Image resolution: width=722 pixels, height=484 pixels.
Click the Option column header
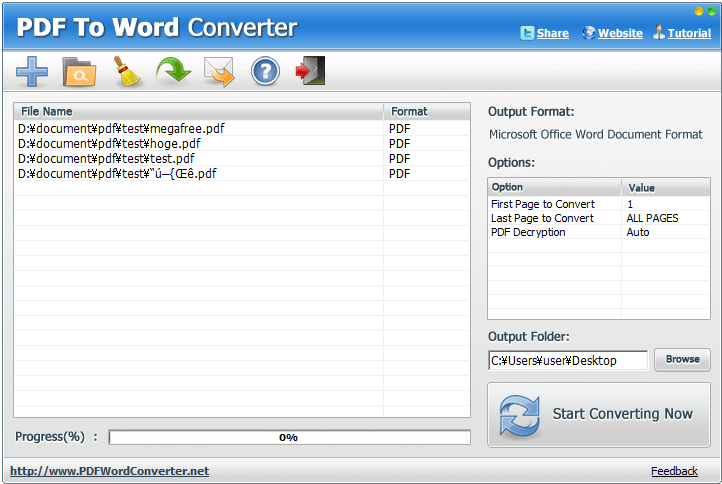point(555,187)
